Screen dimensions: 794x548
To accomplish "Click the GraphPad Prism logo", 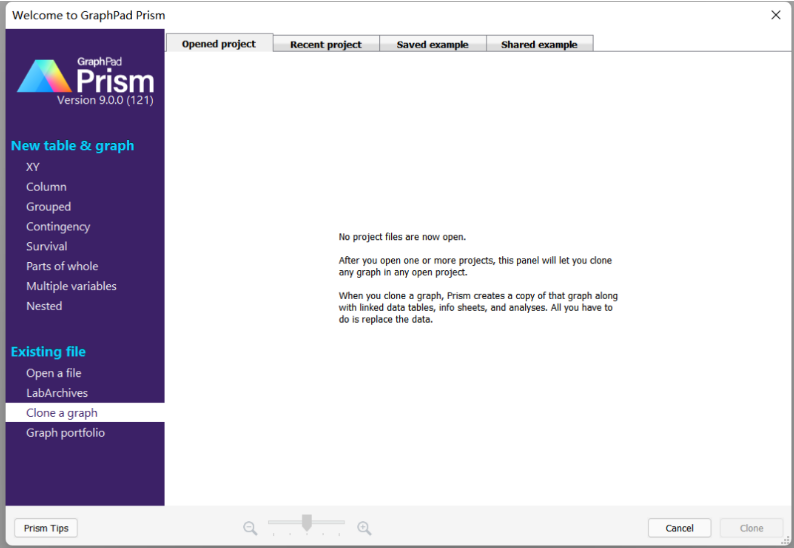I will tap(85, 76).
